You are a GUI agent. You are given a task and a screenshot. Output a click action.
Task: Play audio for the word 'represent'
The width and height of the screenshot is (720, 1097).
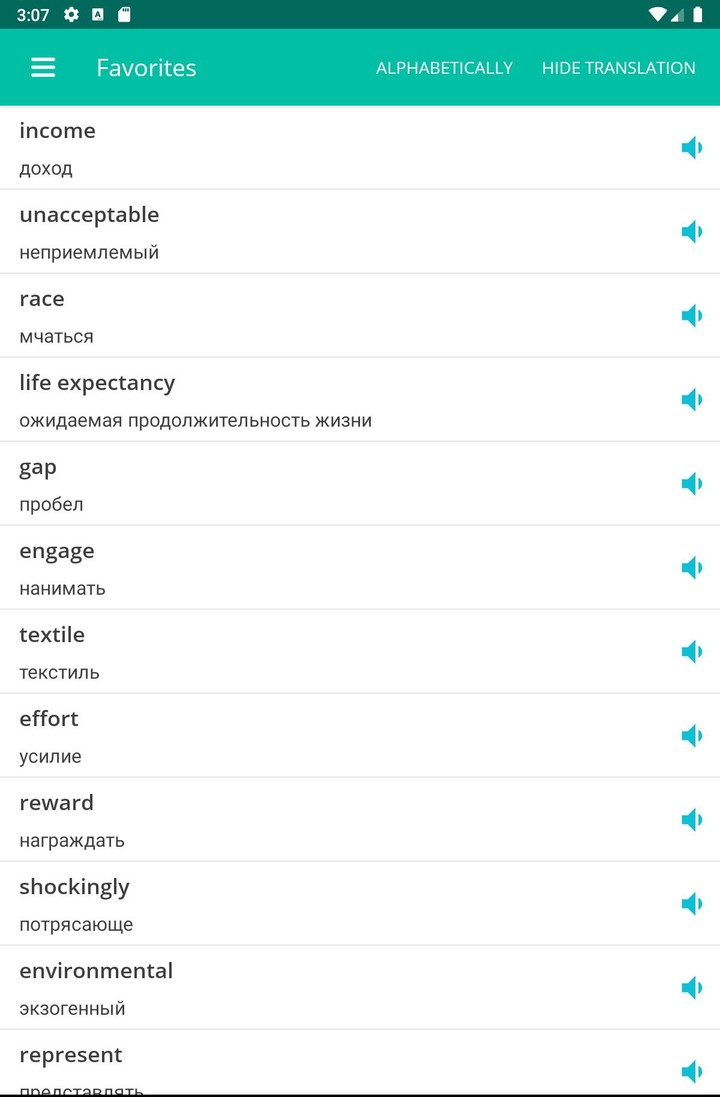coord(691,1072)
